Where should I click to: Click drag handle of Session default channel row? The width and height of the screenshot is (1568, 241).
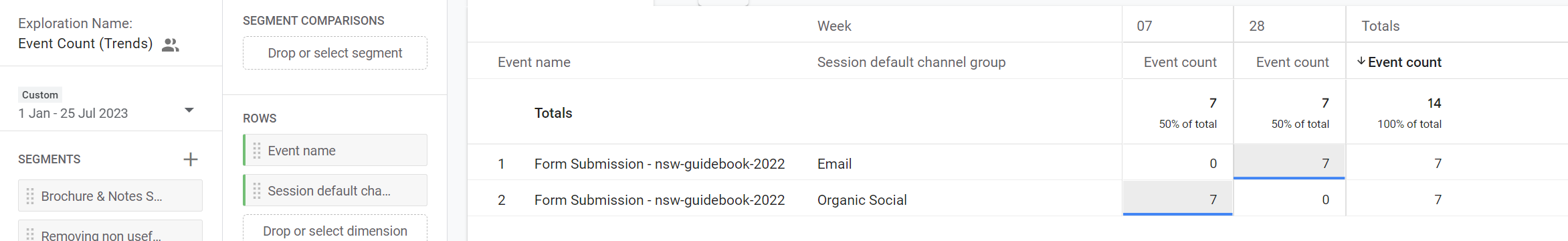[x=257, y=191]
